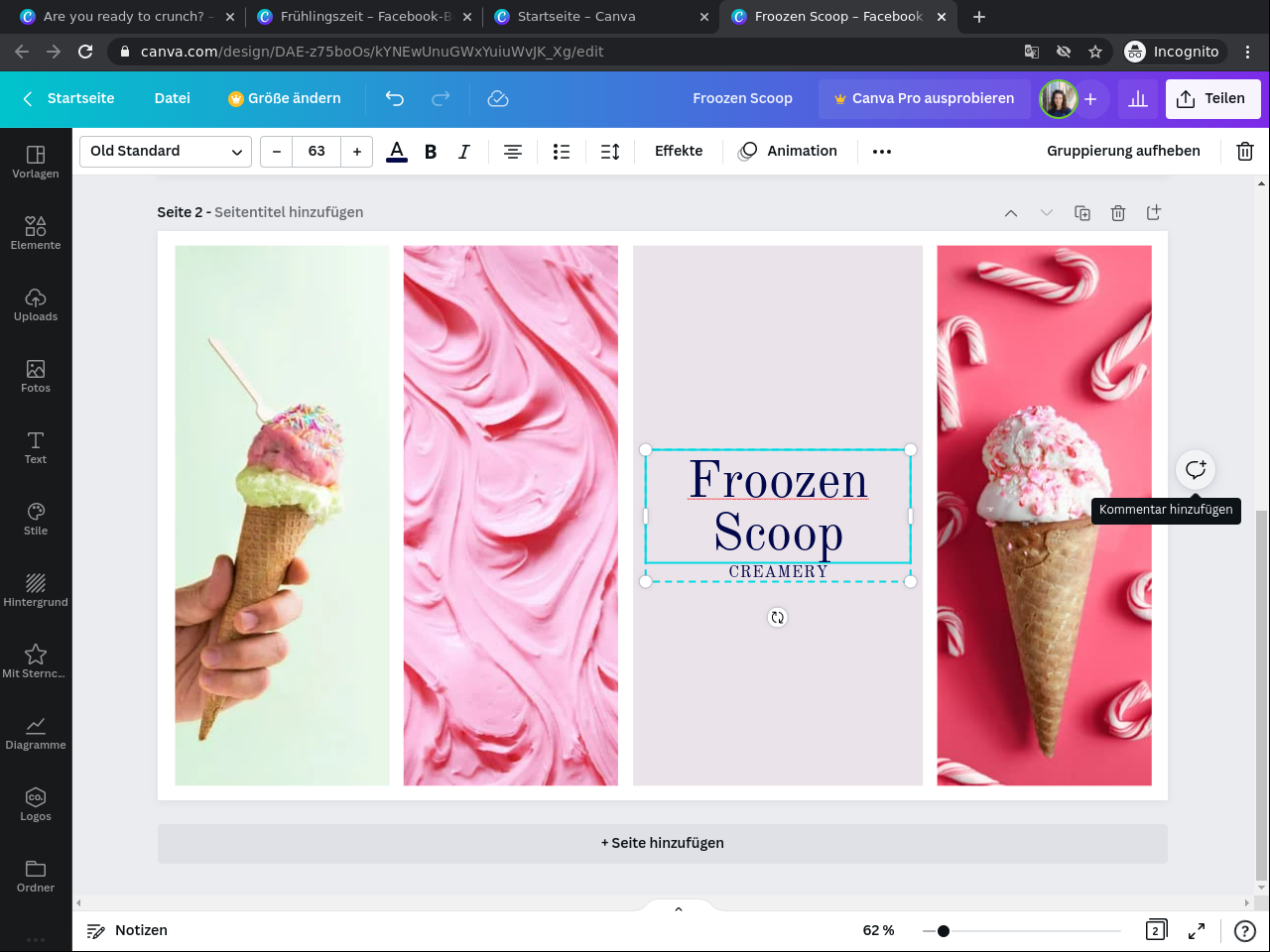
Task: Open the starred items panel
Action: click(x=36, y=661)
